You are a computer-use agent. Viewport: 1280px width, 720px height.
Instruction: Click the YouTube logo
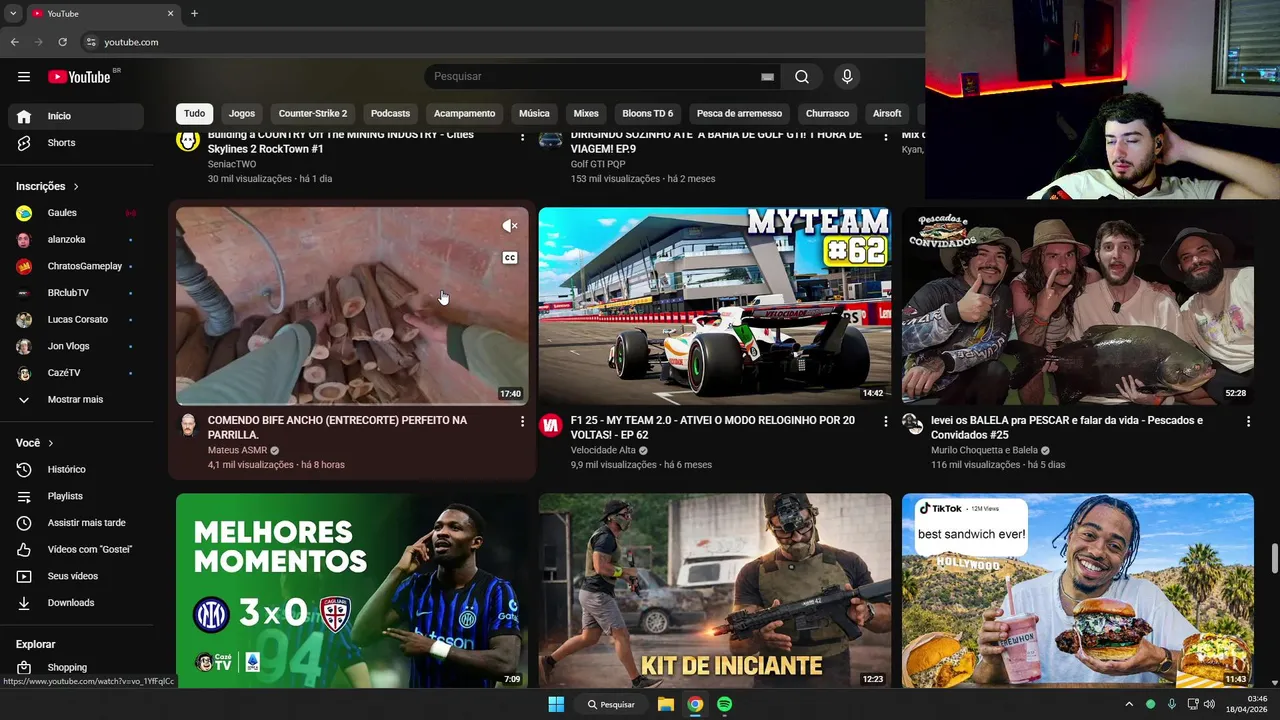[x=79, y=77]
